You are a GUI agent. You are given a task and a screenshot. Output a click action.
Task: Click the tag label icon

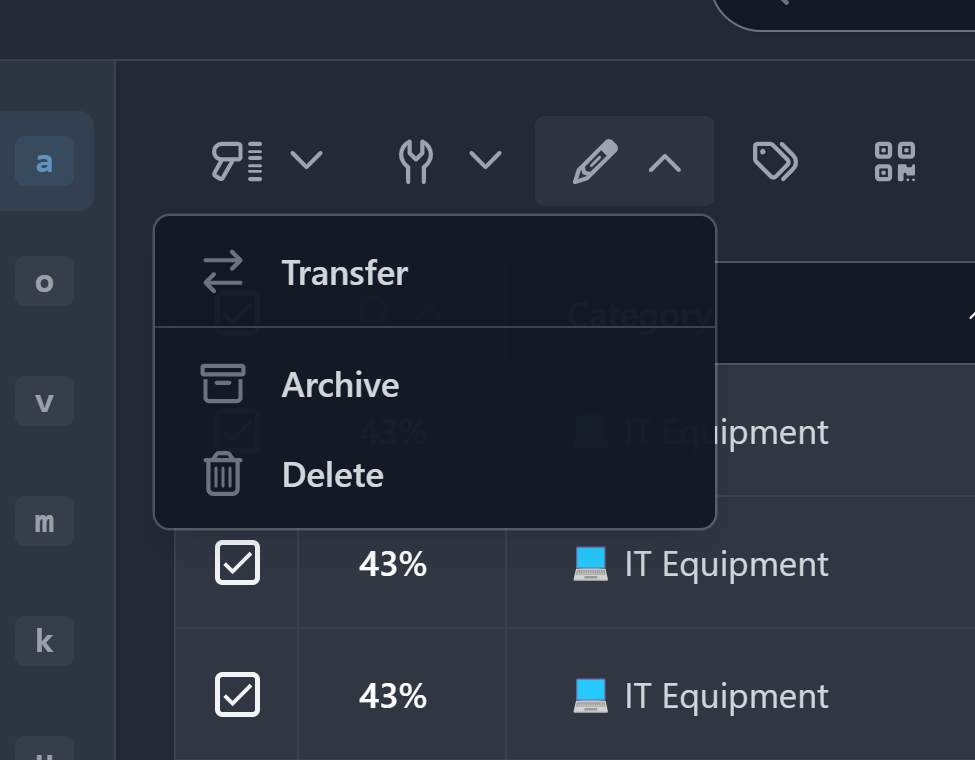coord(775,161)
